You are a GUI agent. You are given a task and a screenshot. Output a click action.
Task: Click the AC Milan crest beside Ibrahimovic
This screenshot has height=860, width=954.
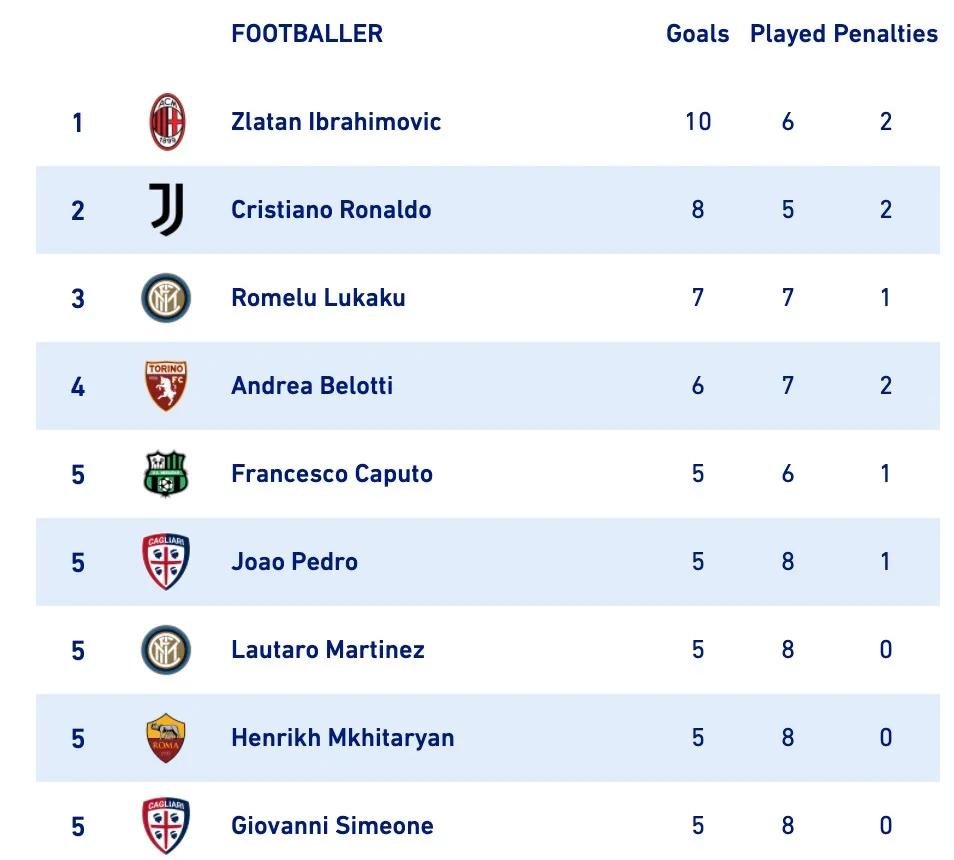167,122
